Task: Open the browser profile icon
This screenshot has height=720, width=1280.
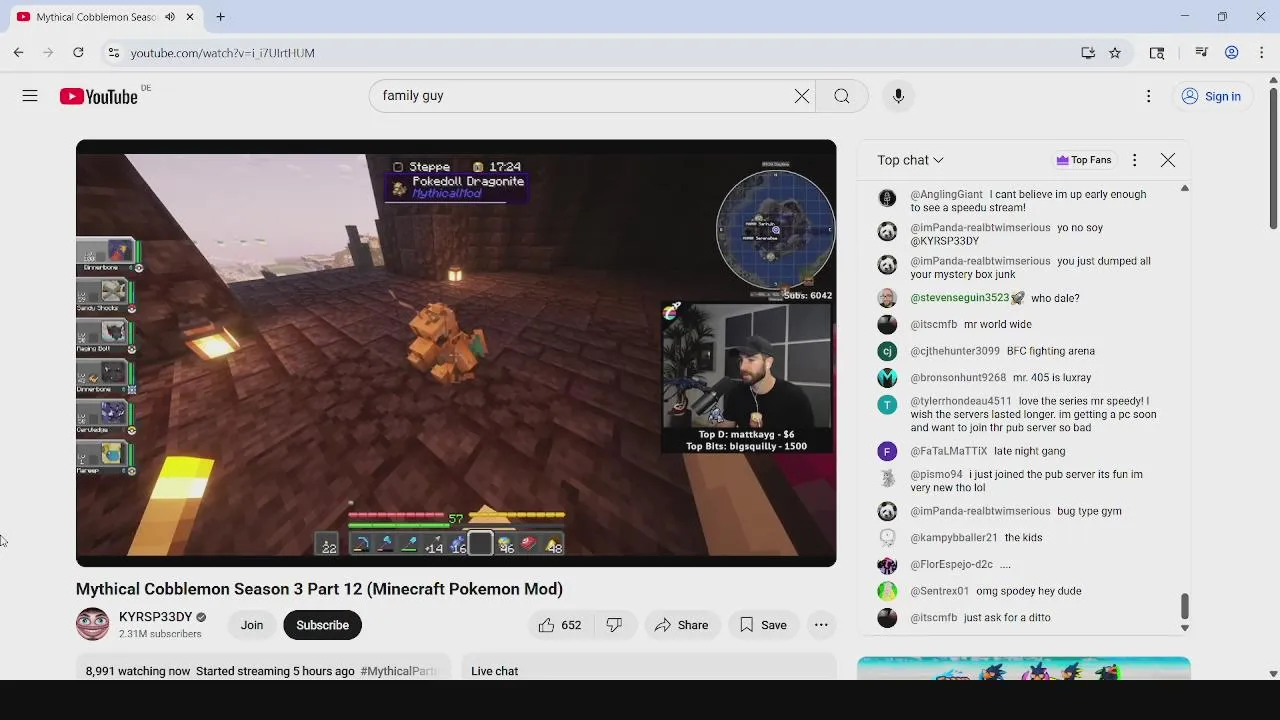Action: pyautogui.click(x=1232, y=53)
